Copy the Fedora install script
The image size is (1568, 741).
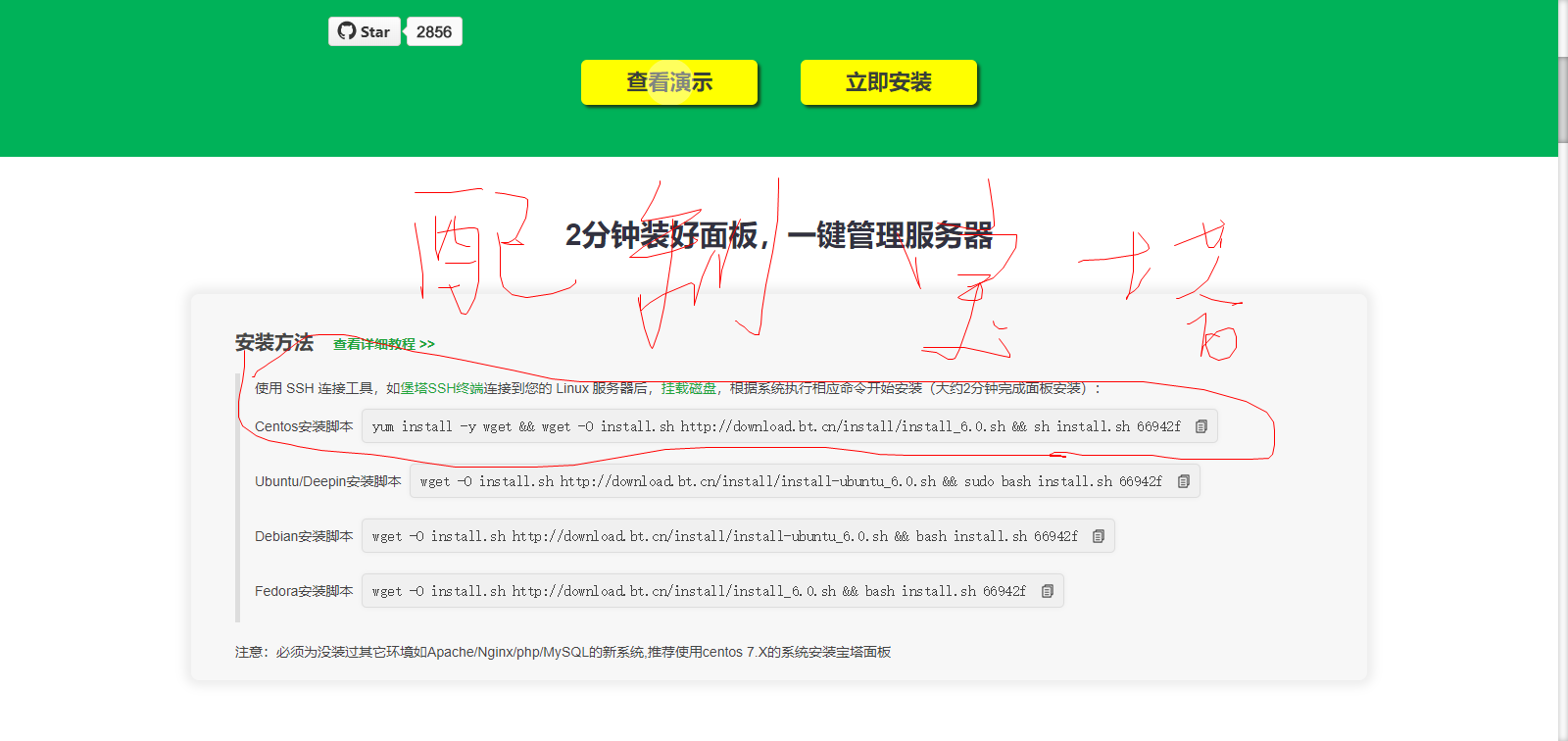pos(1048,591)
